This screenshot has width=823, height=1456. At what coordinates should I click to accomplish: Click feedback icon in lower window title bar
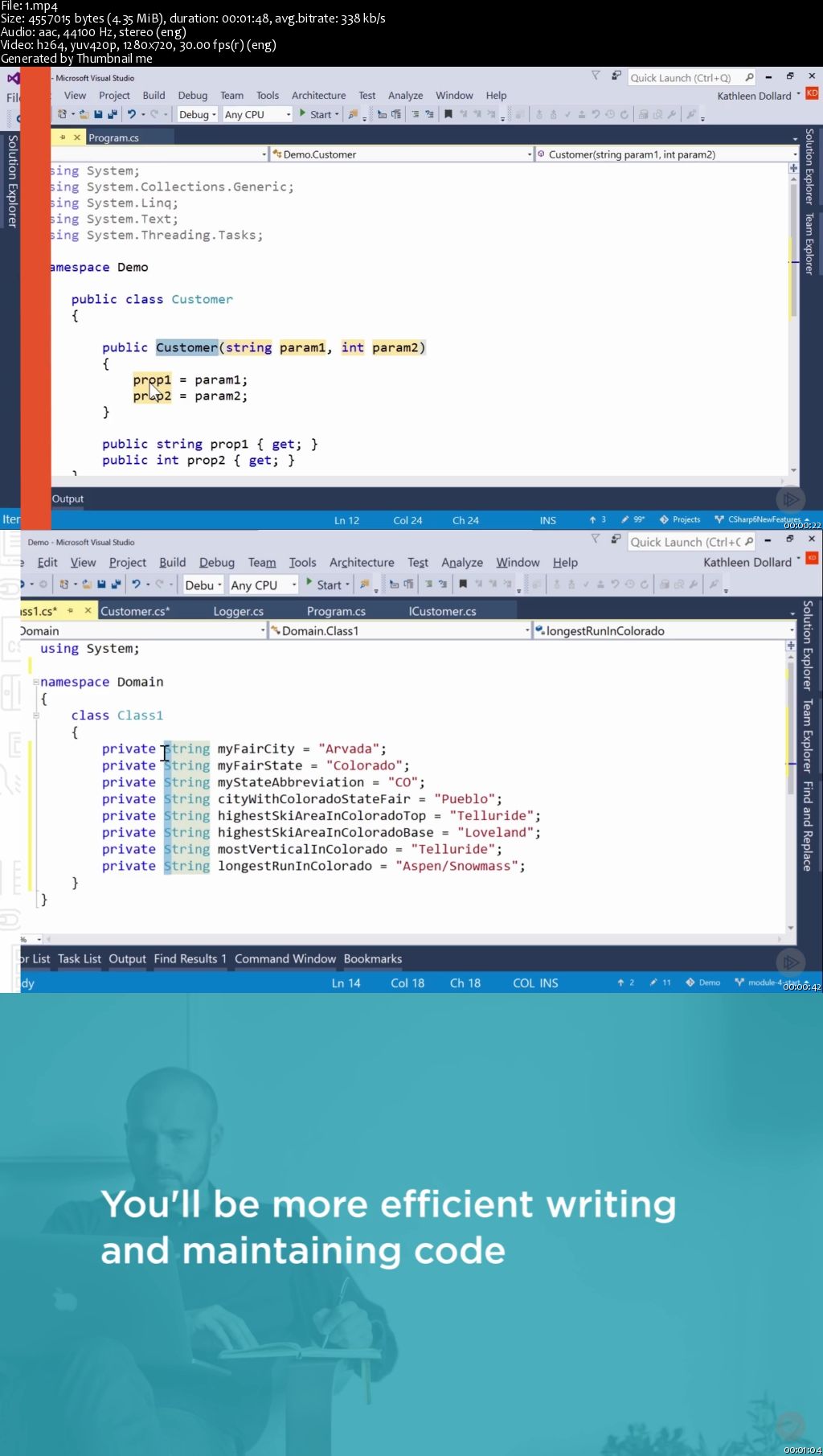pyautogui.click(x=616, y=539)
